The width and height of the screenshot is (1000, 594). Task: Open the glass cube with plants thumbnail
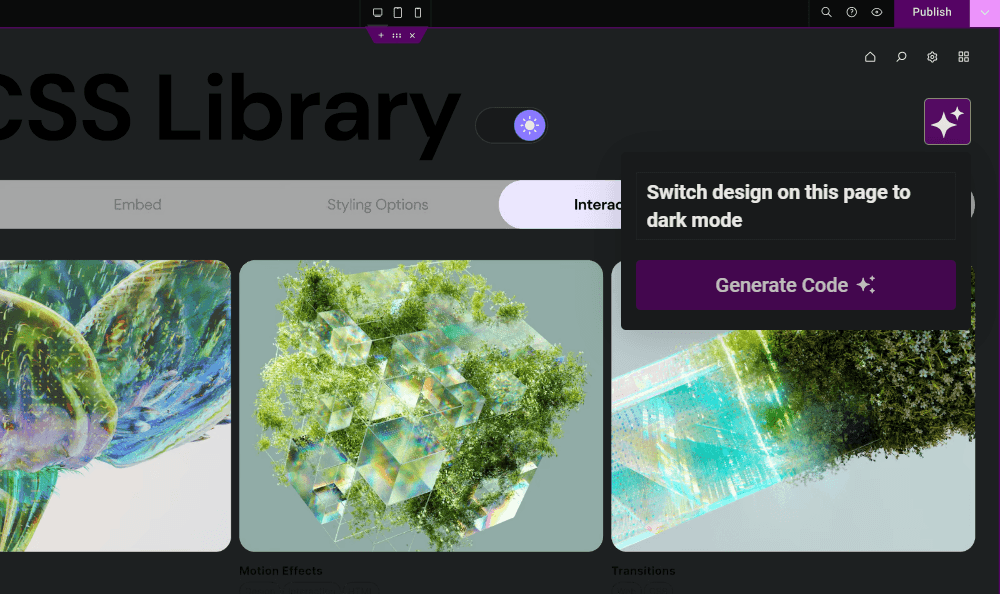tap(421, 406)
